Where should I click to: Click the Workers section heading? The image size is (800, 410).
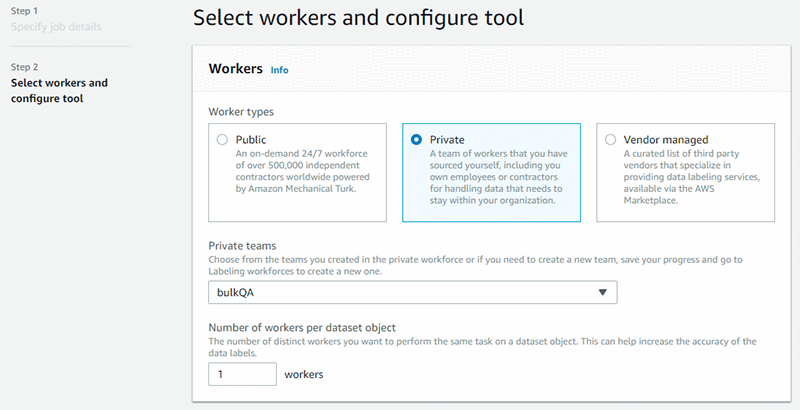(236, 68)
